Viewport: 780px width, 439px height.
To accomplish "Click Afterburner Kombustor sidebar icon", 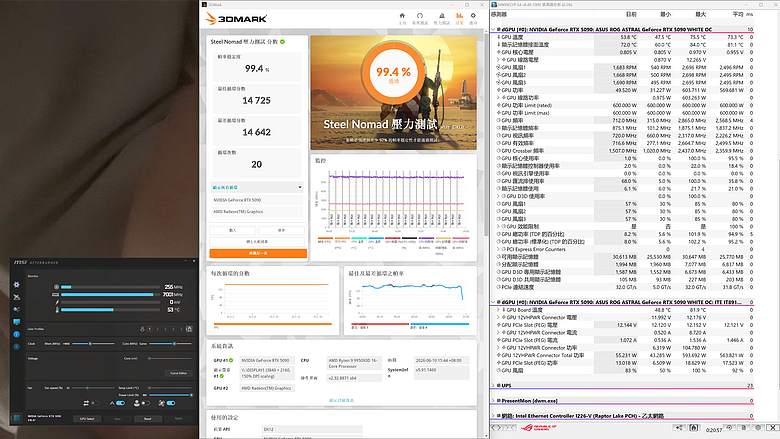I will tap(16, 347).
